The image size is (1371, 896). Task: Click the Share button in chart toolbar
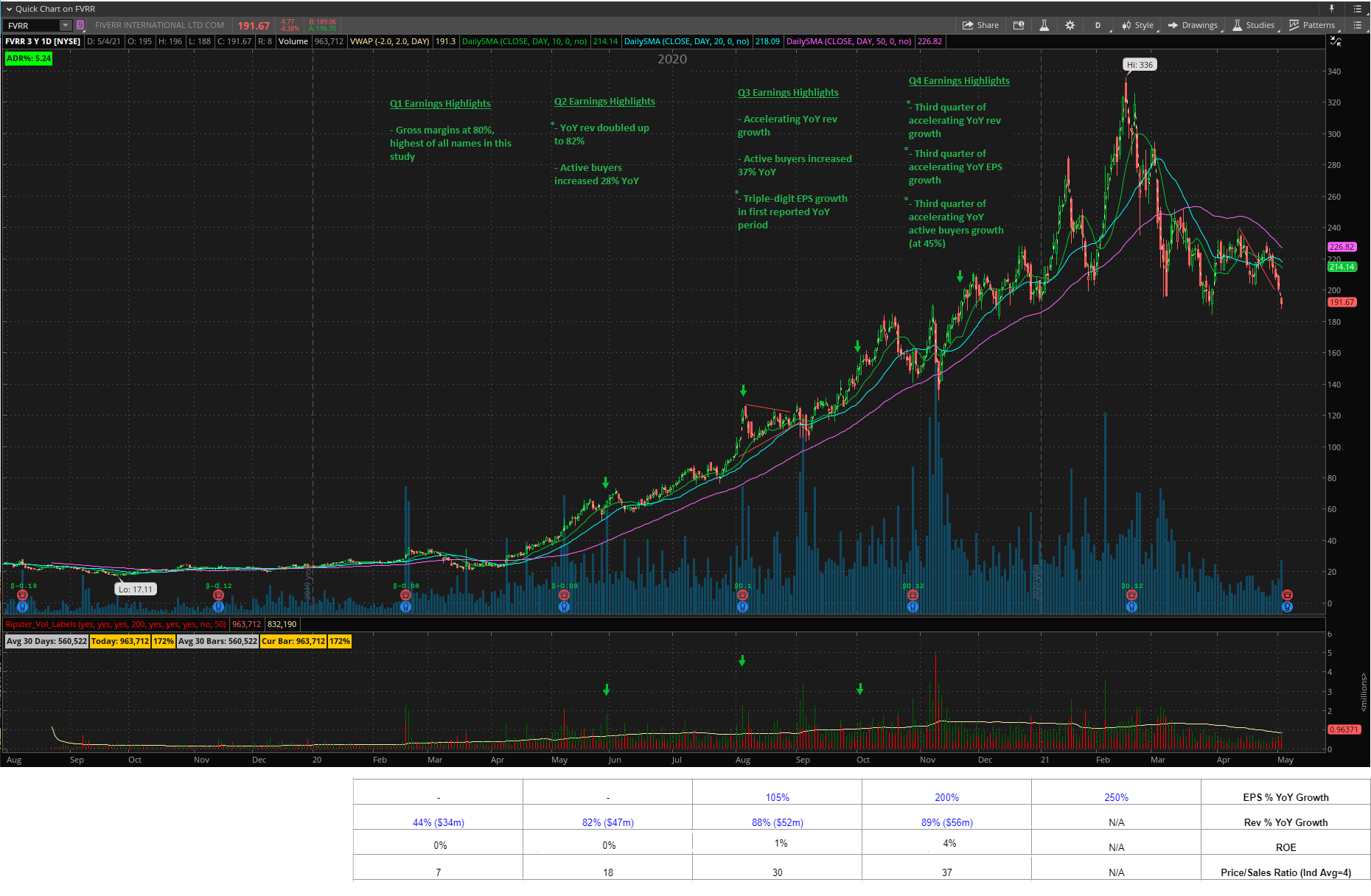click(980, 25)
